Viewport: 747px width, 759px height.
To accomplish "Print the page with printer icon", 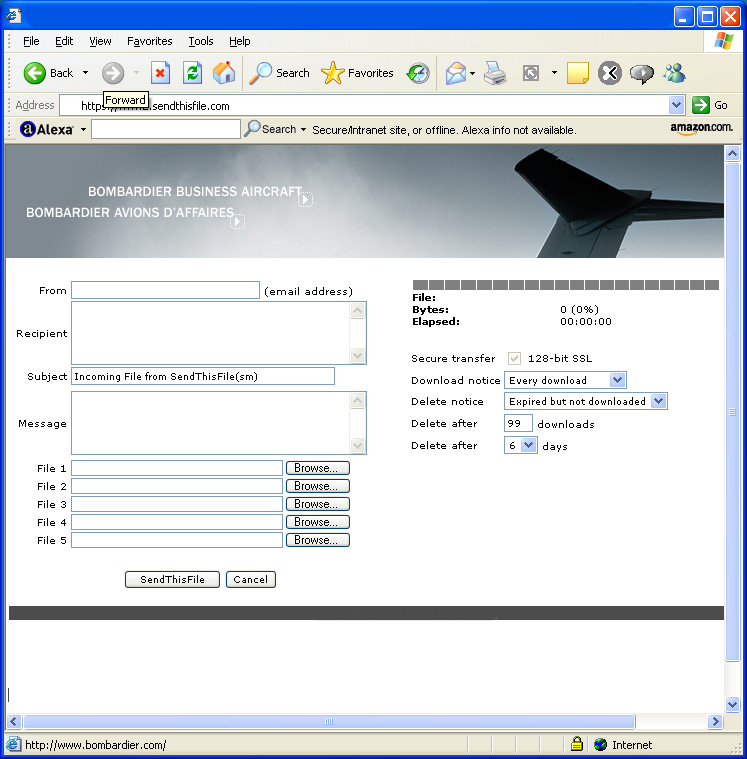I will (x=495, y=74).
